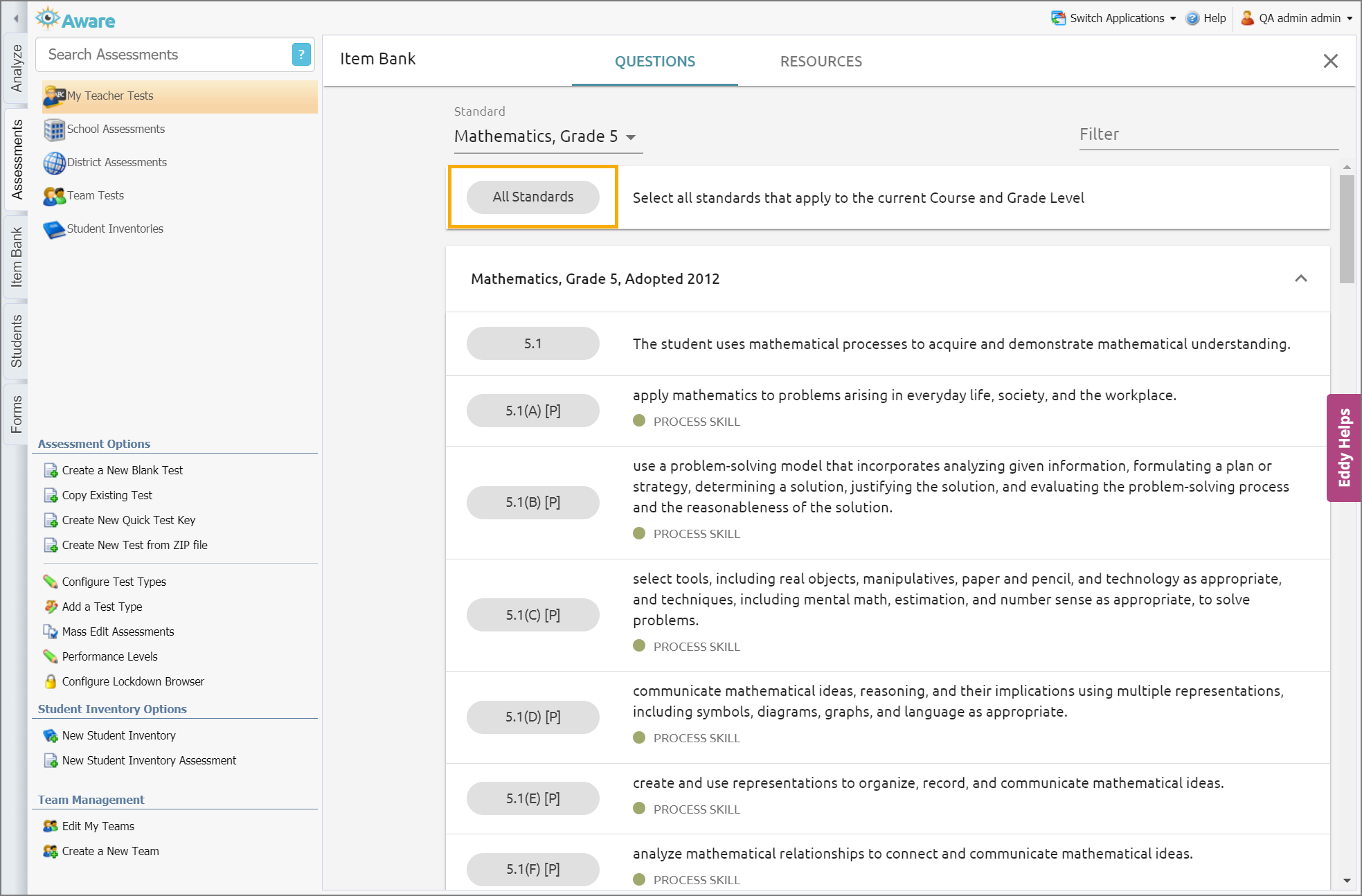Toggle the 5.1(A) [P] standard pill

pos(533,411)
